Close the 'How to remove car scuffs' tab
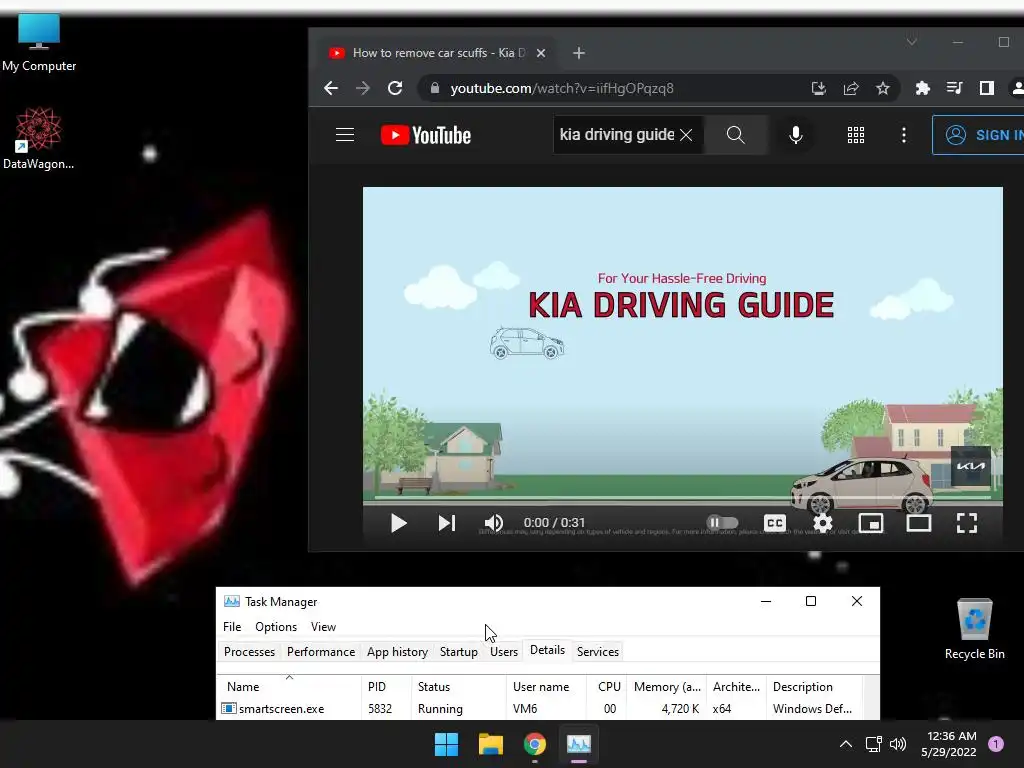 [541, 53]
